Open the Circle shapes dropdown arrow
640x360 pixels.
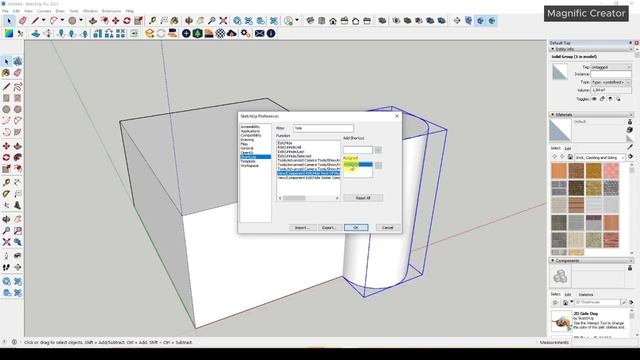tap(81, 20)
